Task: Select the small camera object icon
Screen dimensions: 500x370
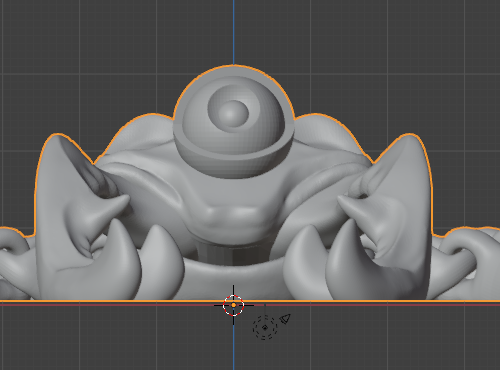Action: (x=285, y=319)
